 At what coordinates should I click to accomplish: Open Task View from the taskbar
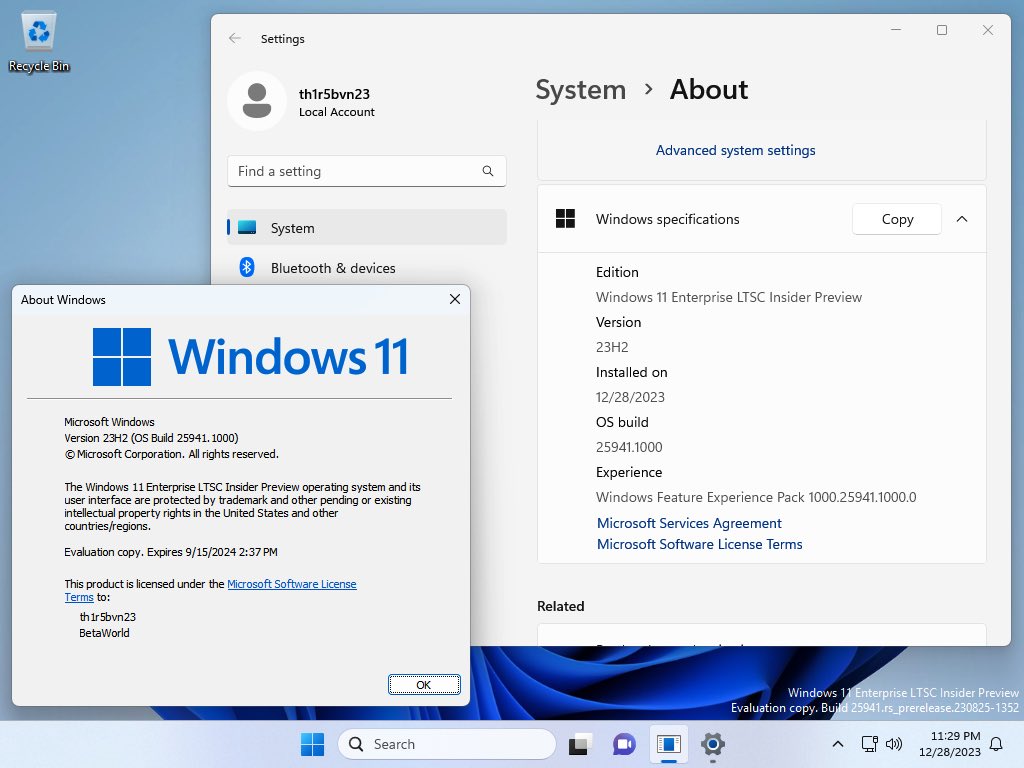click(x=580, y=744)
